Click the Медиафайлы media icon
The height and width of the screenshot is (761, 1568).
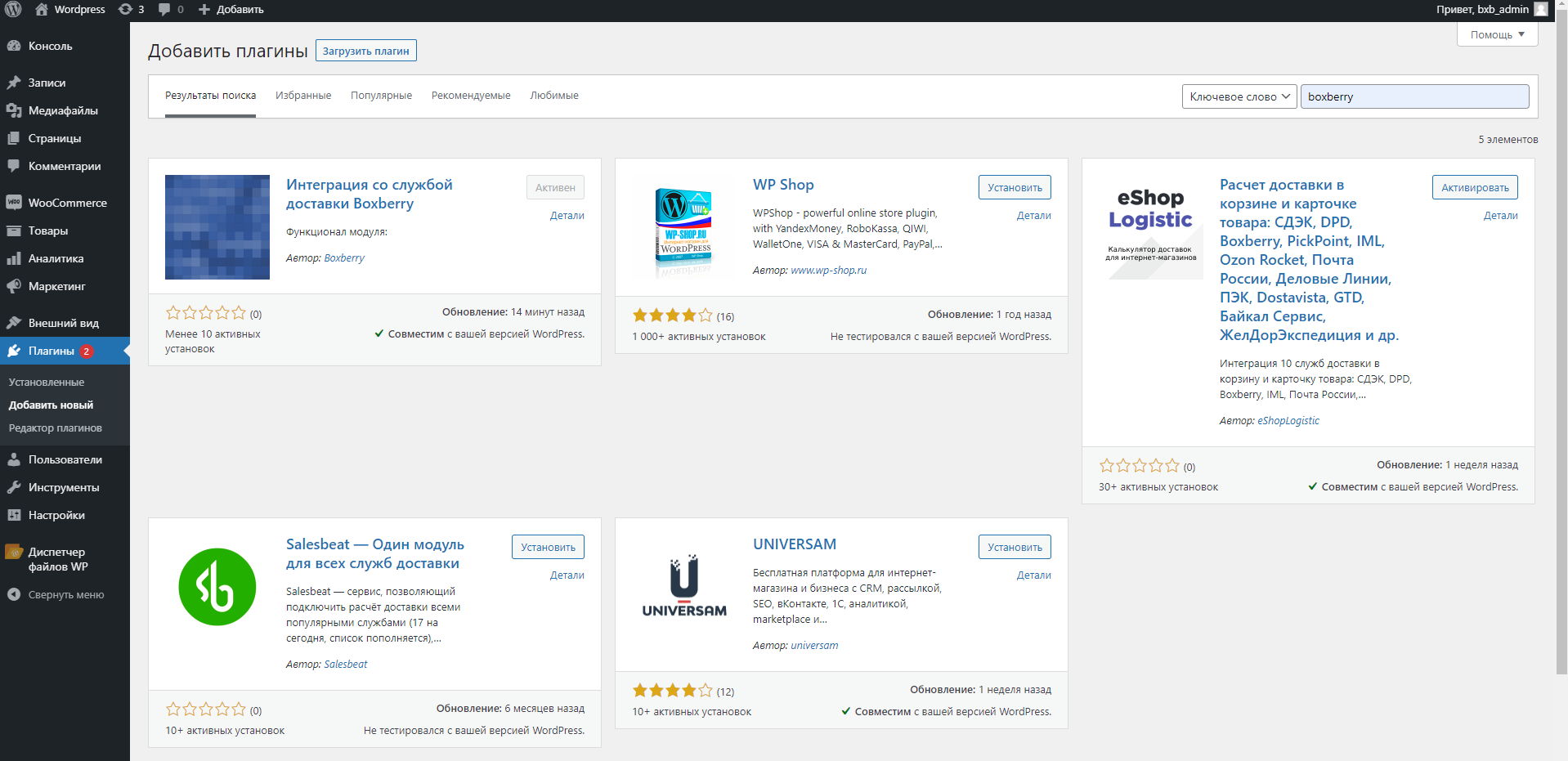[x=14, y=110]
